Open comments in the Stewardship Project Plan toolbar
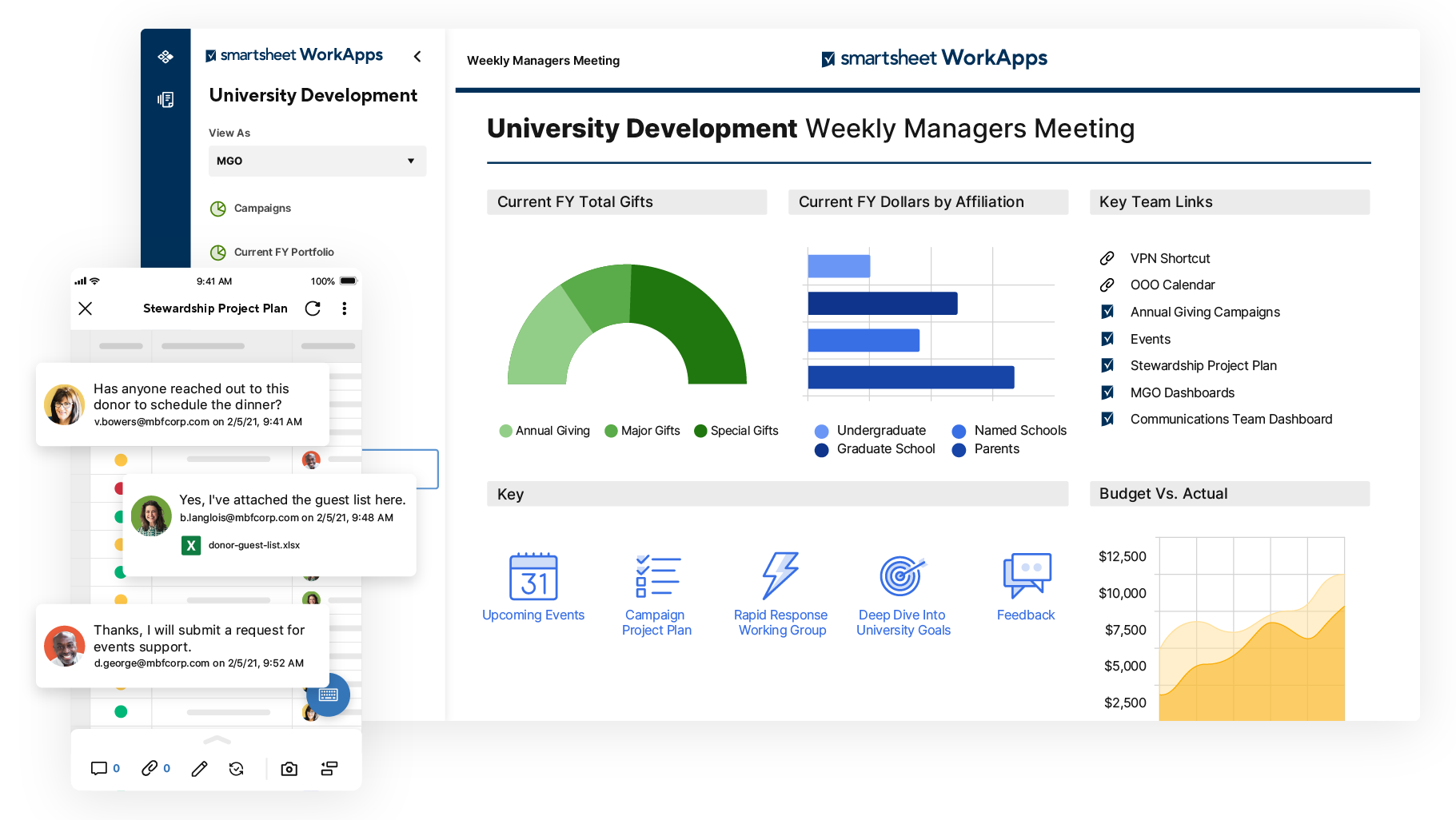1456x820 pixels. pos(99,768)
